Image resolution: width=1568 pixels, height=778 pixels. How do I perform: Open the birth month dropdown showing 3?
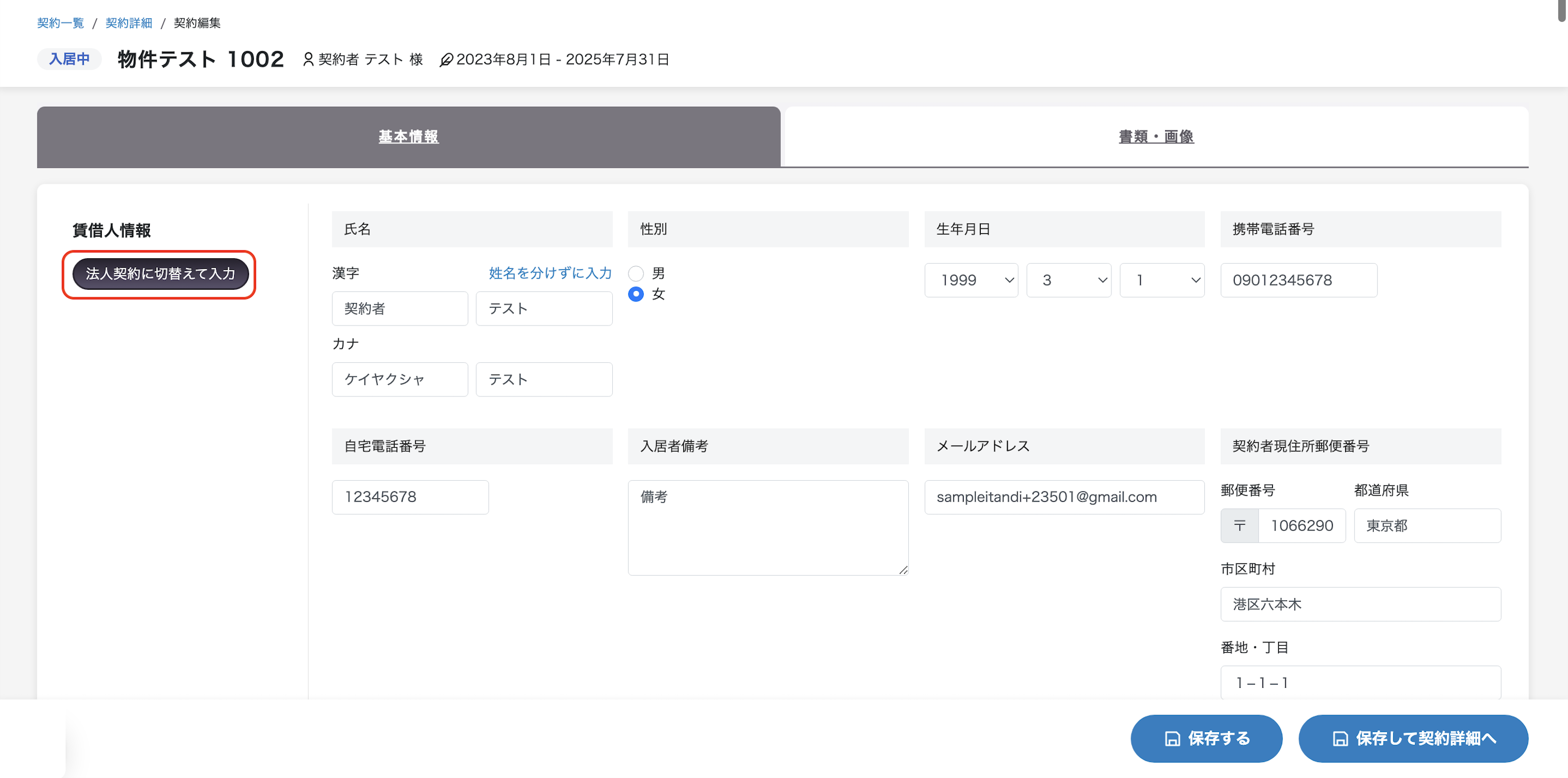pyautogui.click(x=1068, y=280)
